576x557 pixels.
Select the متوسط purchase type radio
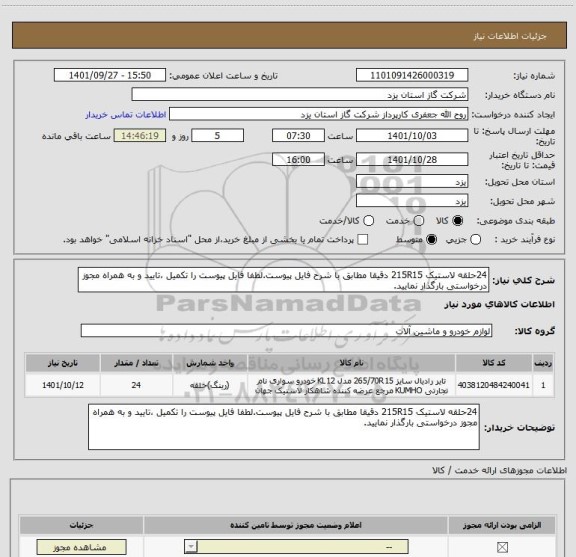[x=431, y=240]
